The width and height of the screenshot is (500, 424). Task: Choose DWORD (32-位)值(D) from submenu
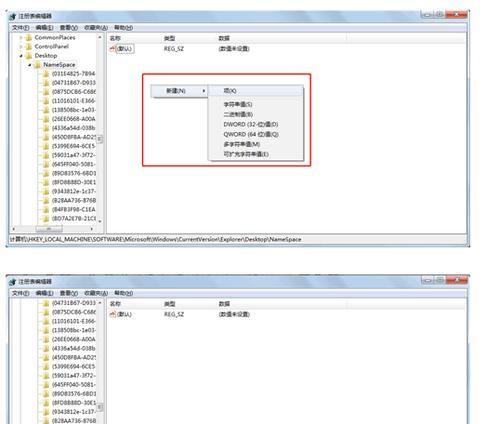(x=251, y=124)
